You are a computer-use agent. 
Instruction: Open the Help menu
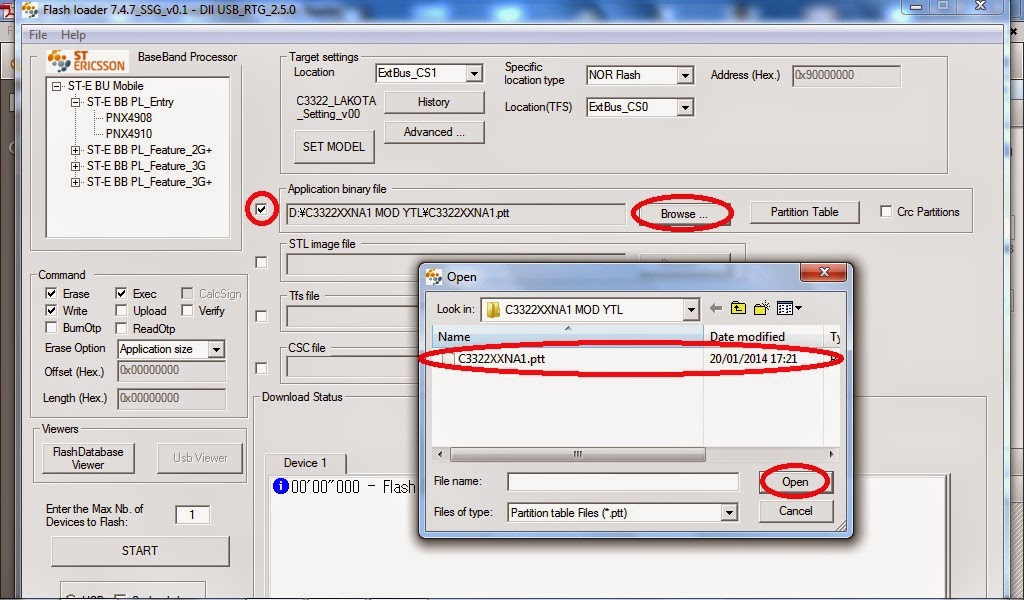(73, 35)
